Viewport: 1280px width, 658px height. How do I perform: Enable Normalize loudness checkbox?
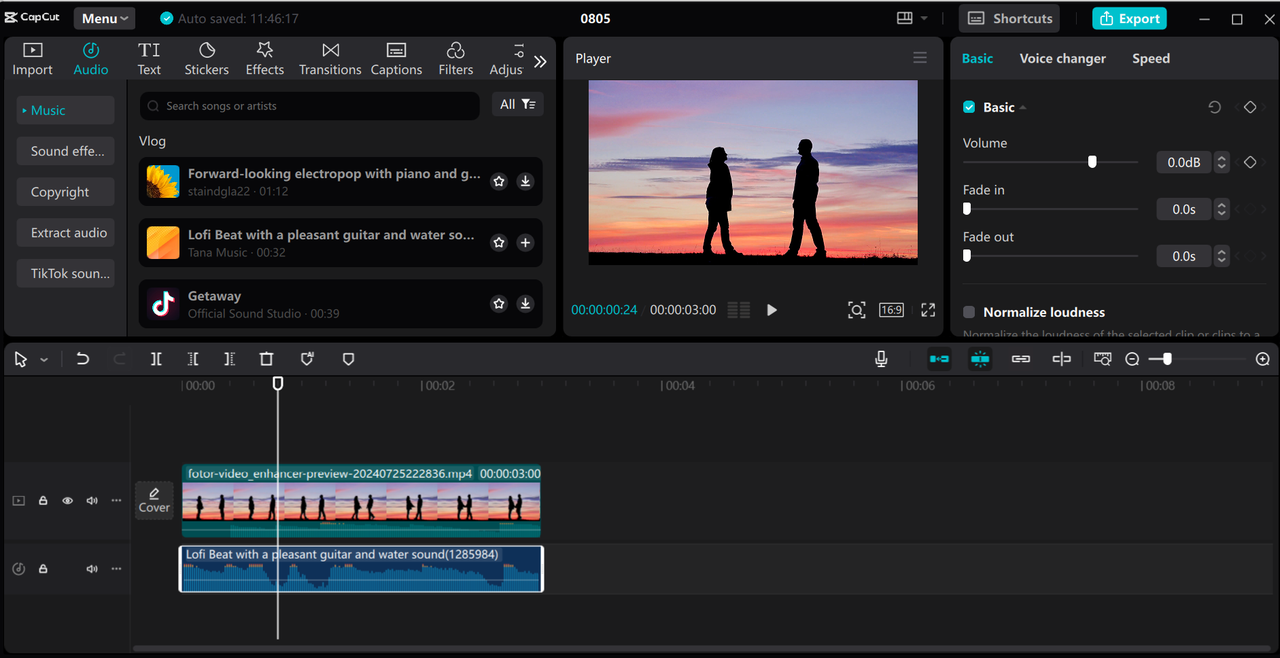(x=969, y=312)
